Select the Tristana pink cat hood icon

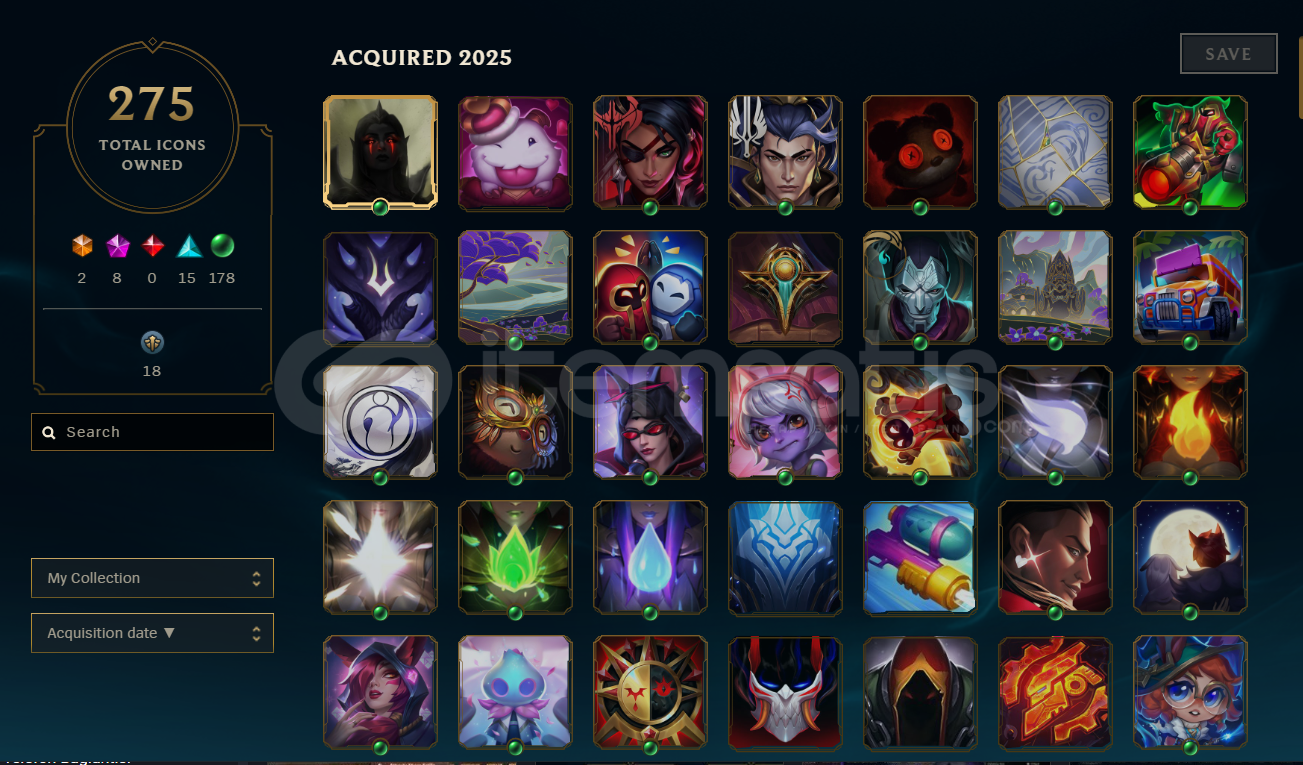(785, 422)
